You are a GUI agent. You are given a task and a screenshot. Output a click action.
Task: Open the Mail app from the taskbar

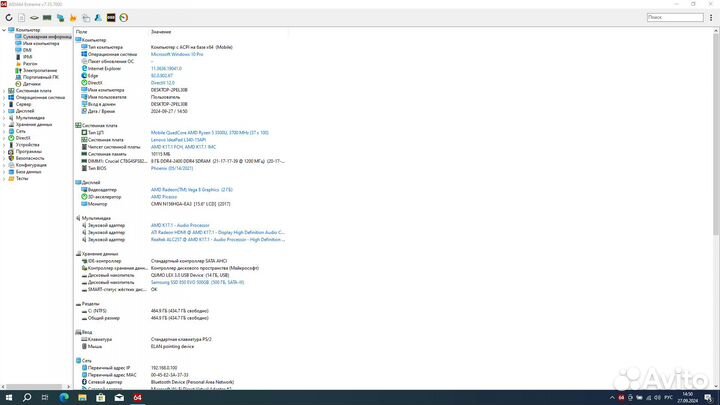click(x=119, y=398)
